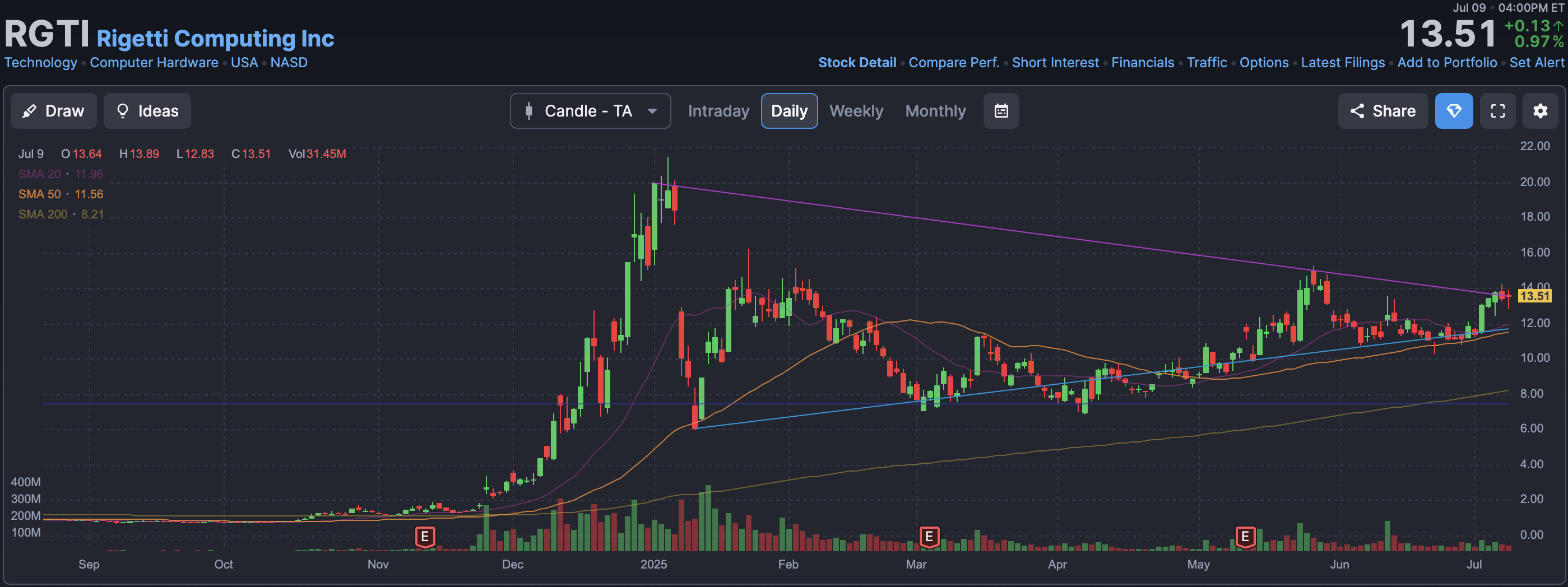
Task: Click the lightbulb icon in Ideas button
Action: (x=122, y=111)
